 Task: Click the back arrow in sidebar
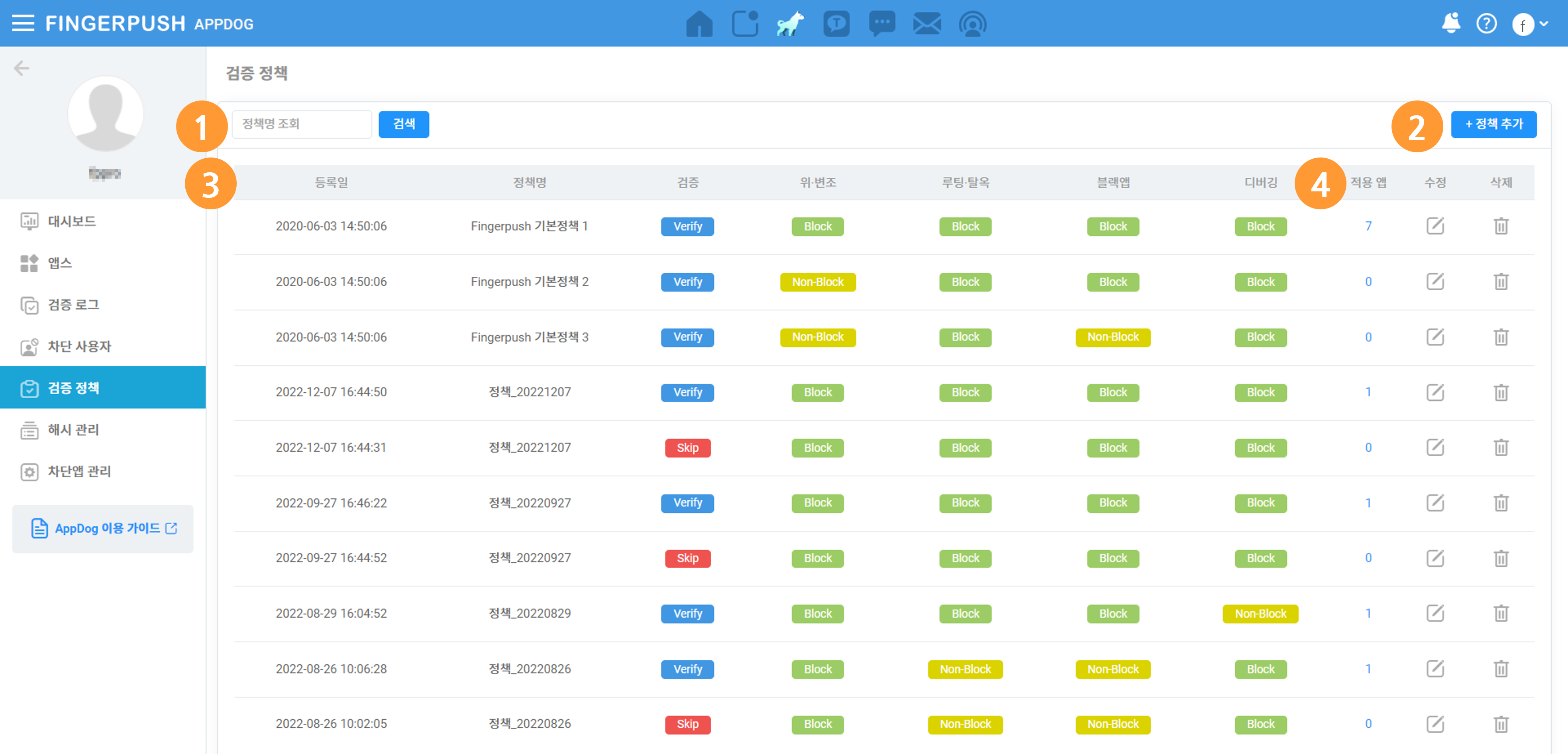pyautogui.click(x=22, y=68)
